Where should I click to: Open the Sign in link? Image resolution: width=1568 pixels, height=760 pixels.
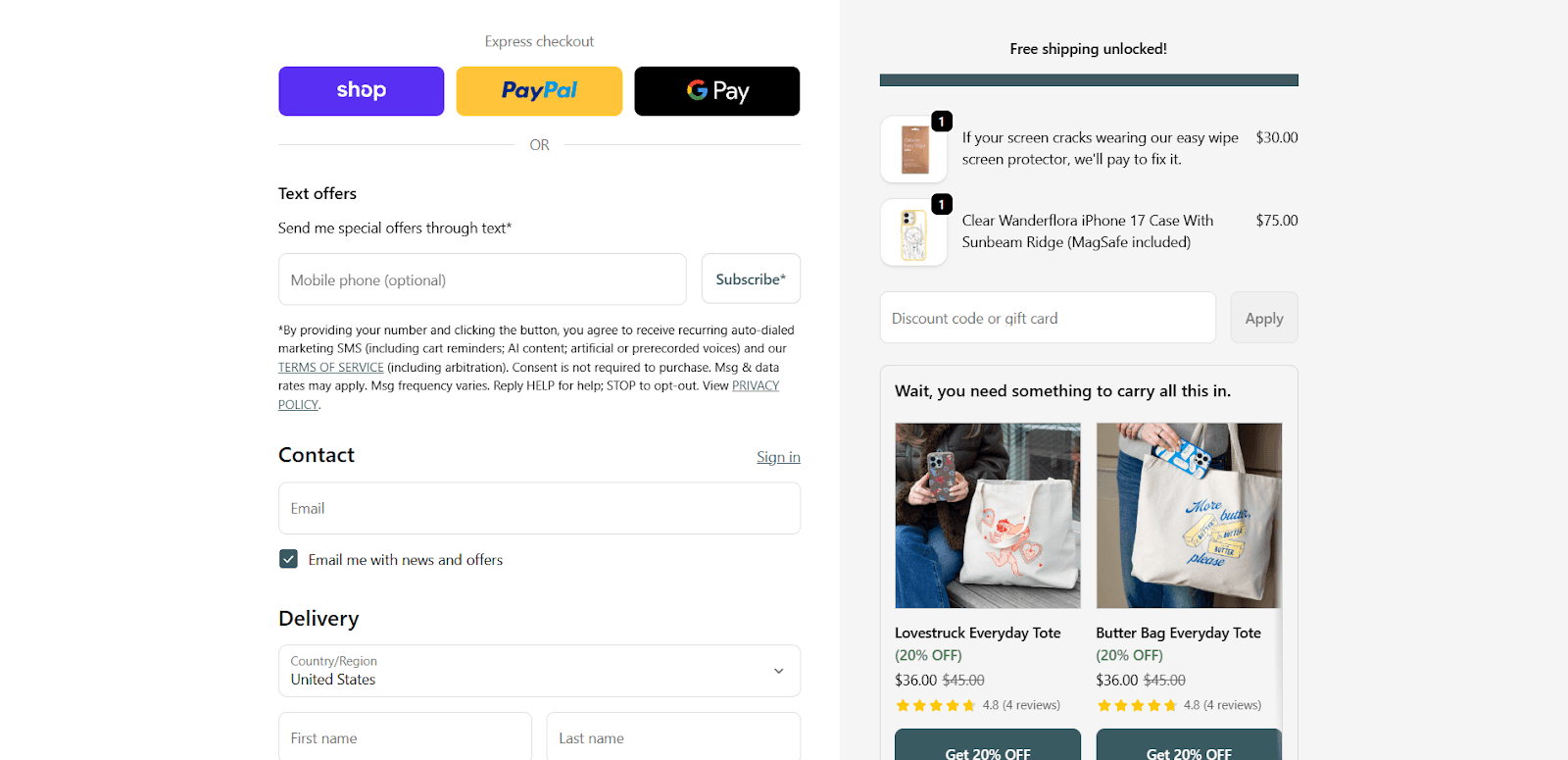pyautogui.click(x=777, y=456)
